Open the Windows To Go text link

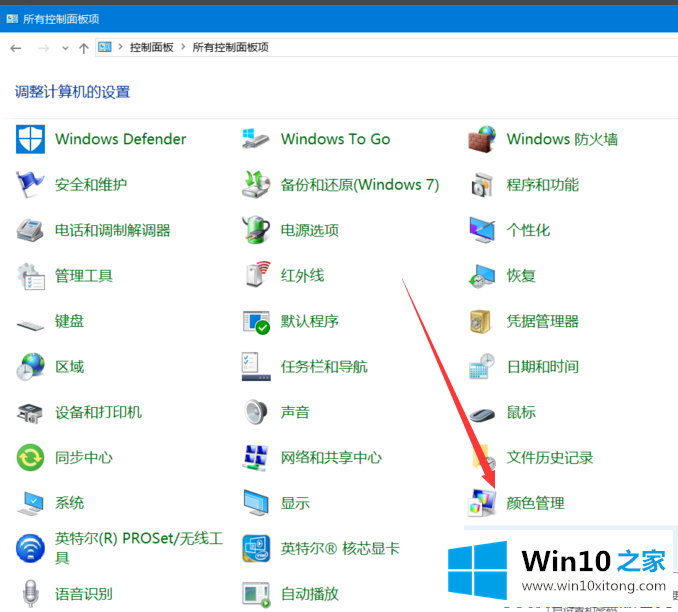click(x=336, y=139)
